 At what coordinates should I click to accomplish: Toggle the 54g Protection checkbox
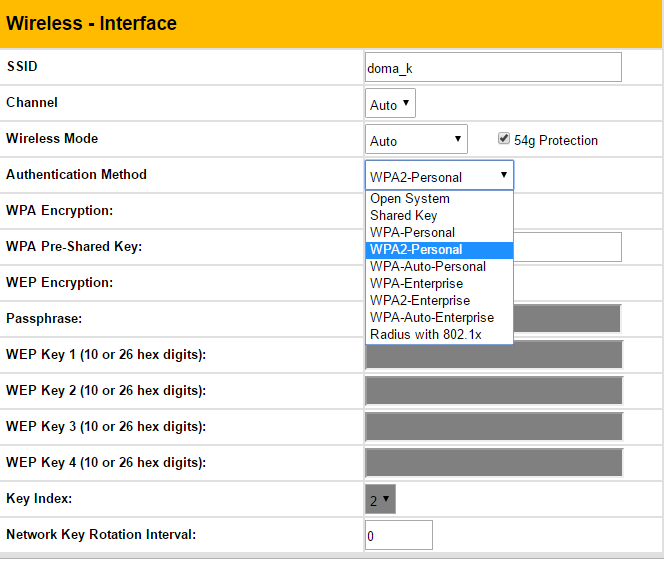pos(504,139)
